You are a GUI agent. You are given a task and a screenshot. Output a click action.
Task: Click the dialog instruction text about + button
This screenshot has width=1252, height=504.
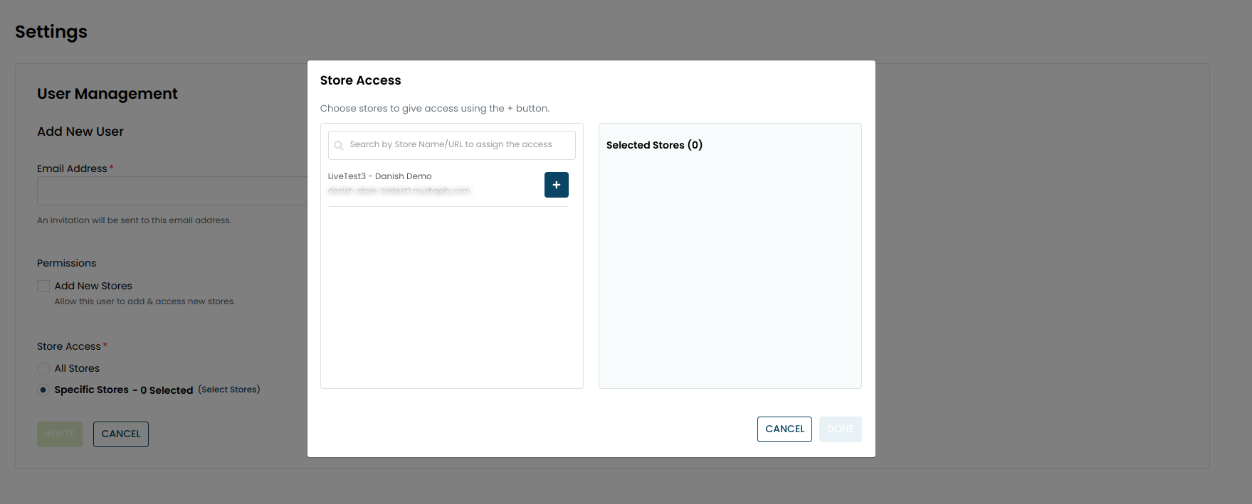click(x=434, y=108)
